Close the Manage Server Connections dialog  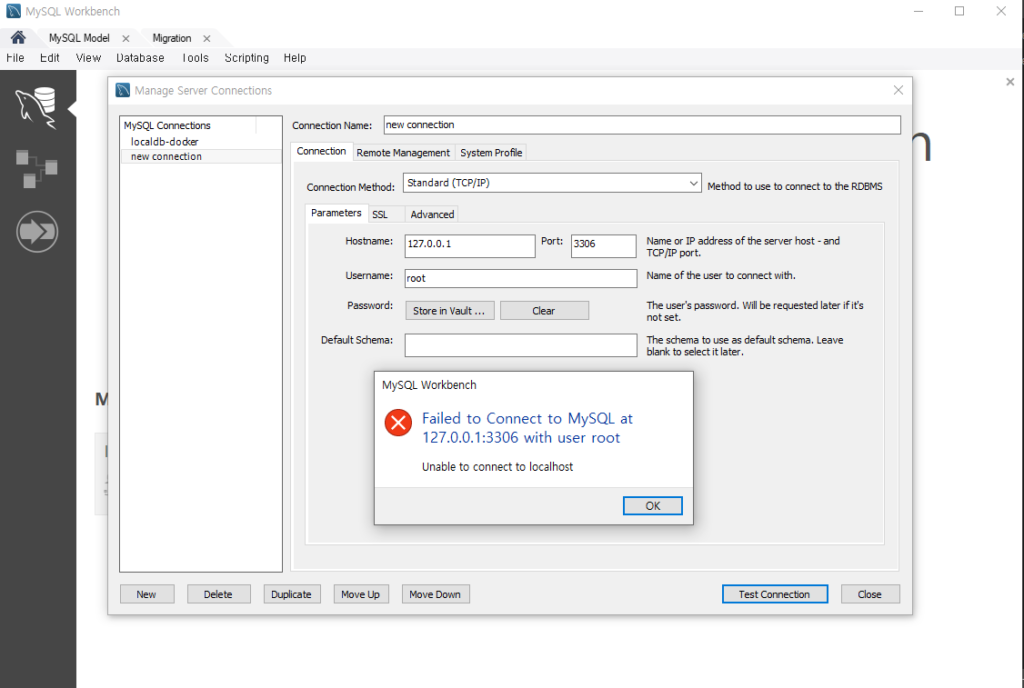(x=898, y=90)
